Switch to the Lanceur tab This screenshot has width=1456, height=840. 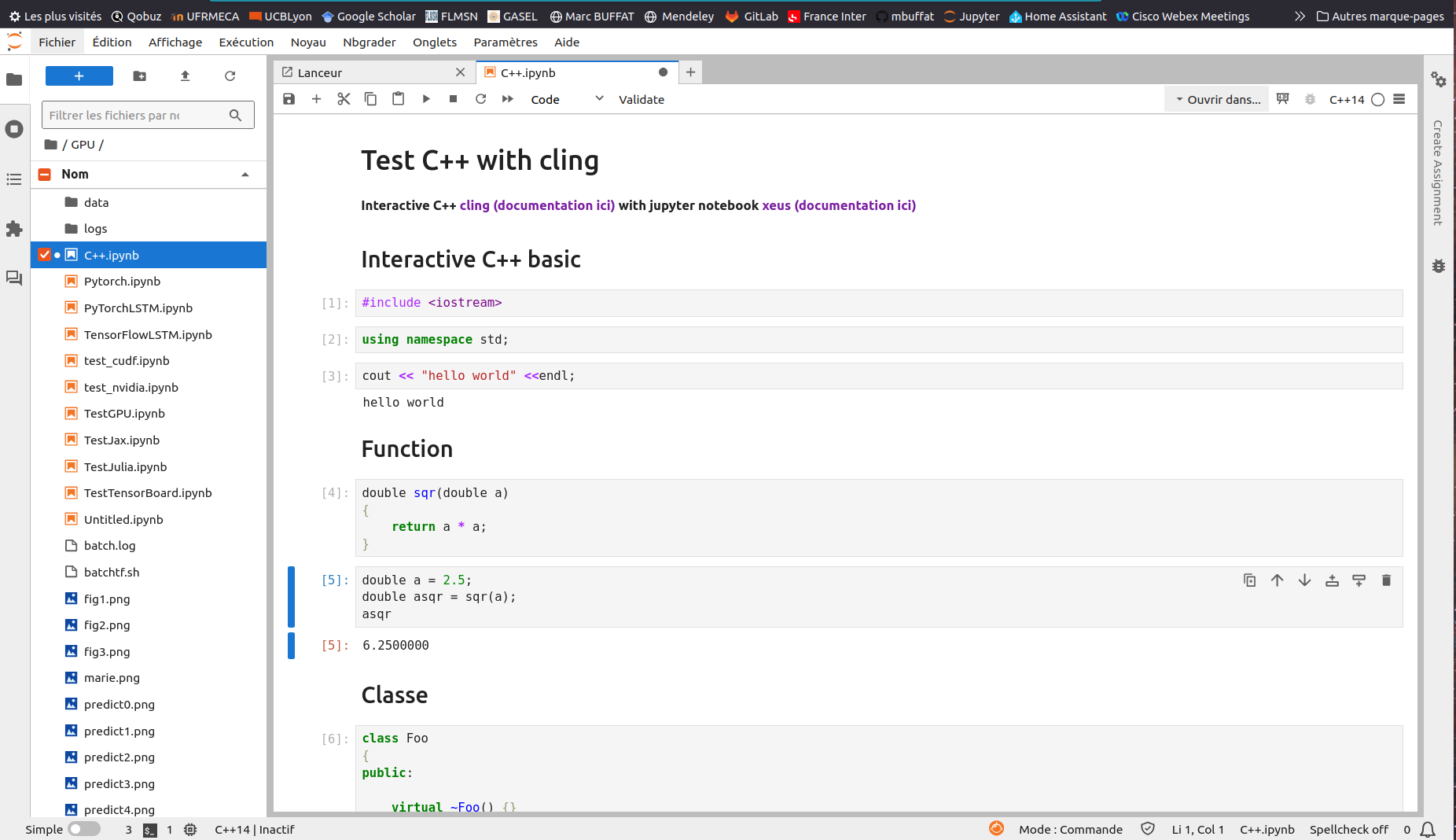coord(320,72)
